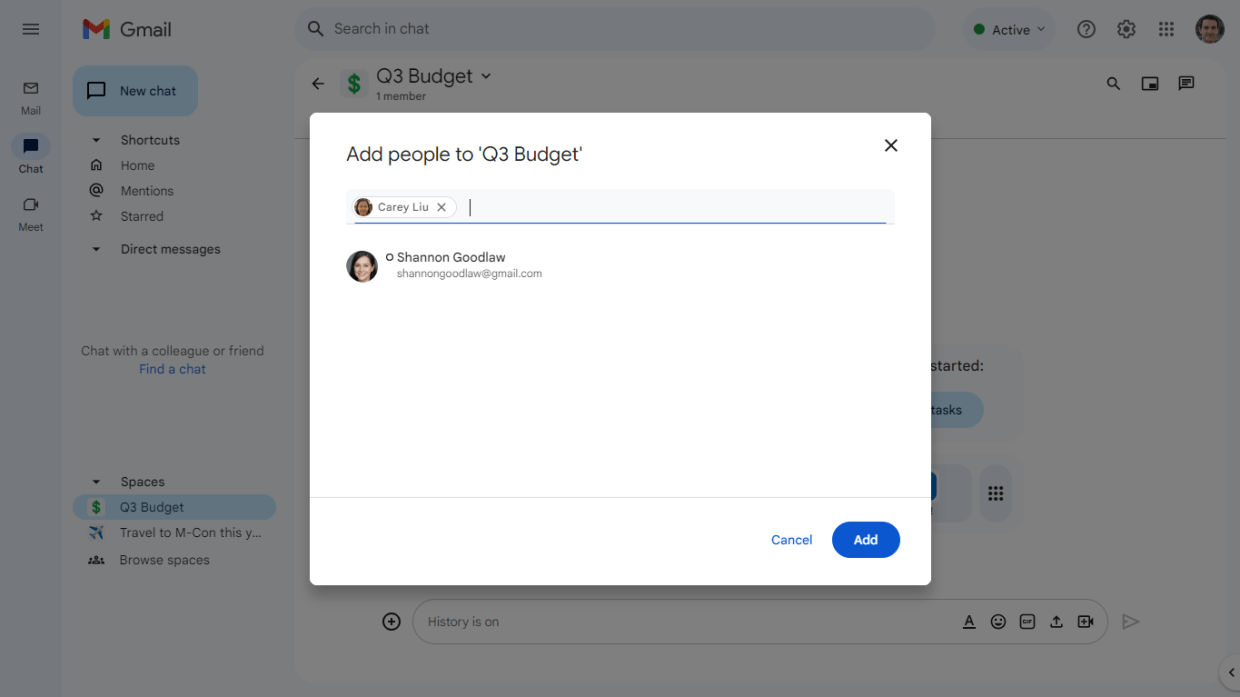Search within the Q3 Budget space

tap(1113, 83)
